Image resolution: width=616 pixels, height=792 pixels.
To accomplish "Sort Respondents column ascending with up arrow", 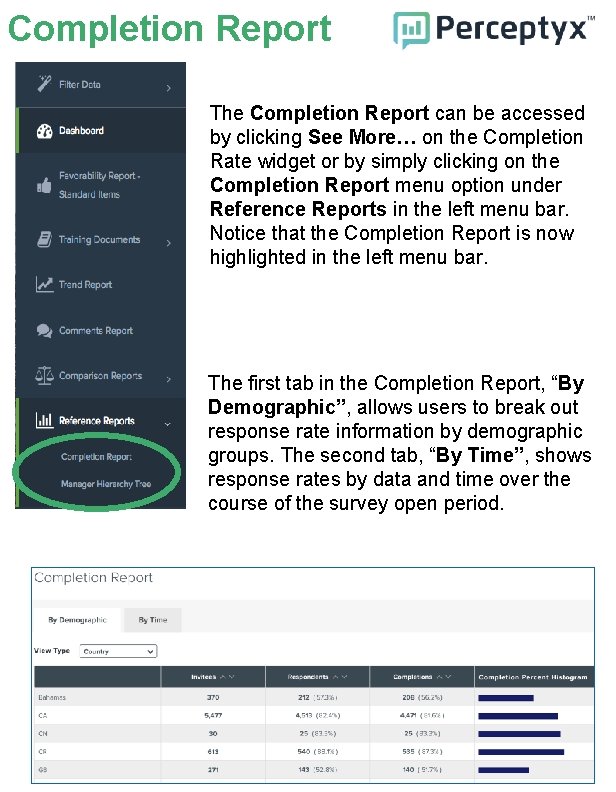I will click(335, 677).
